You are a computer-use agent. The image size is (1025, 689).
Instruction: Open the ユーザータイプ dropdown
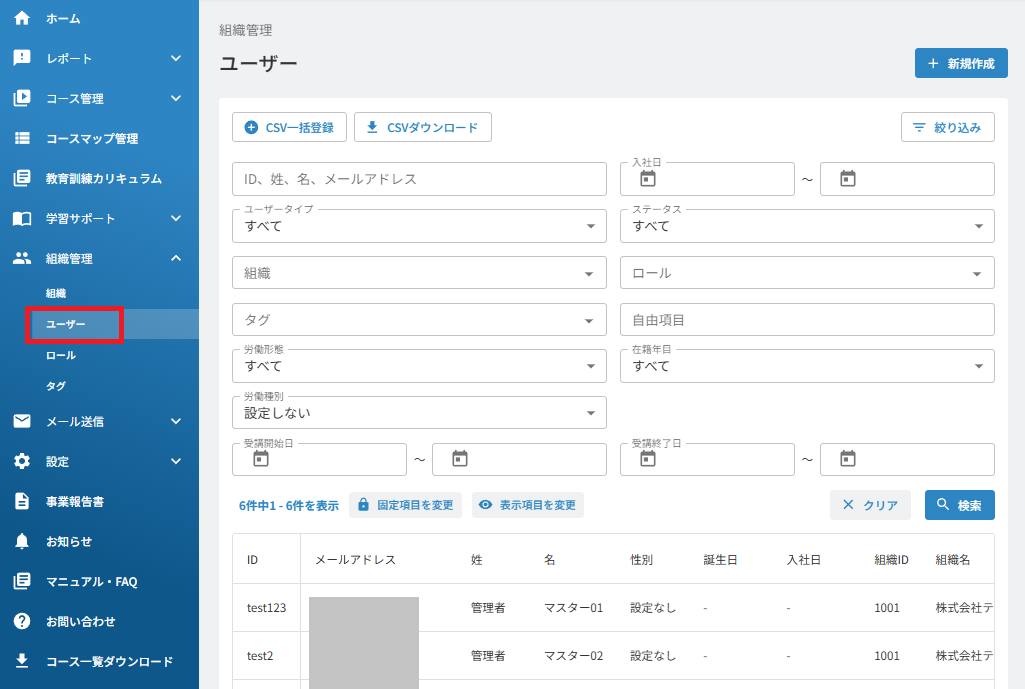point(419,226)
